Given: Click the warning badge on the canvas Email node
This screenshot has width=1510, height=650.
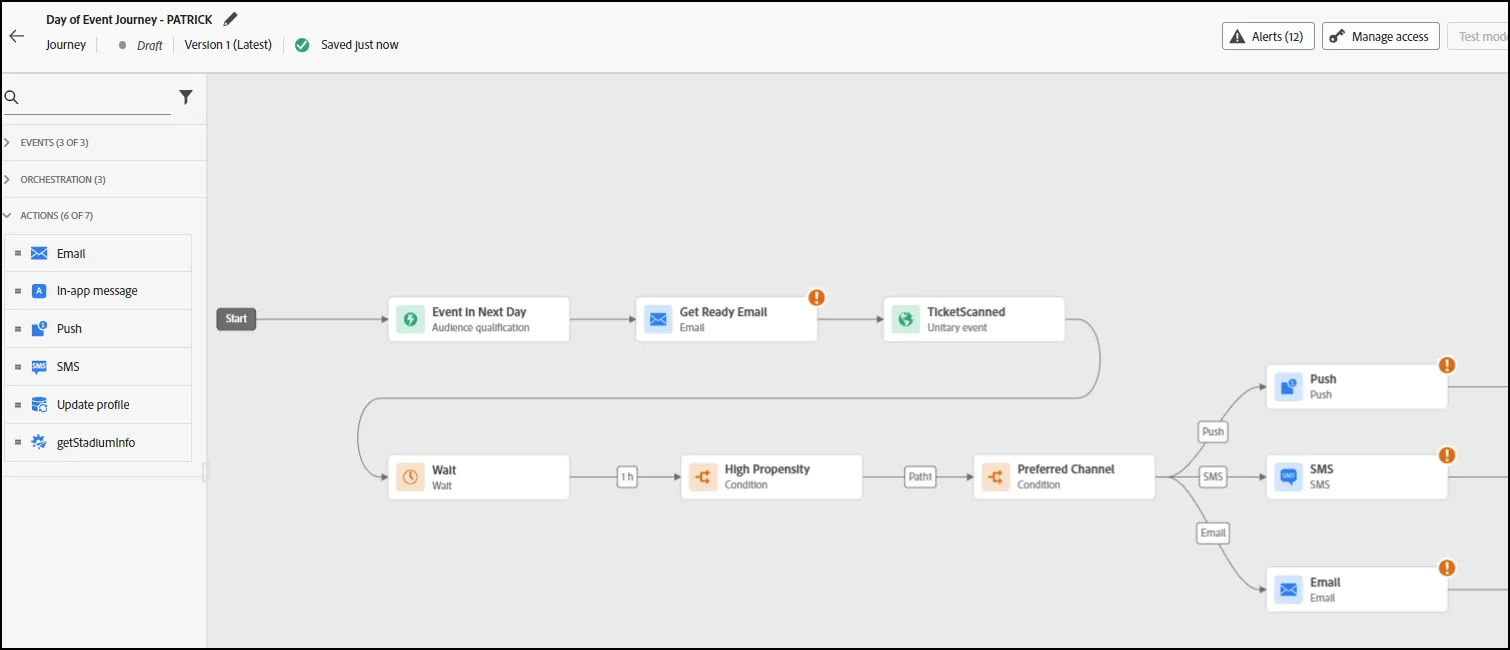Looking at the screenshot, I should click(x=1447, y=568).
